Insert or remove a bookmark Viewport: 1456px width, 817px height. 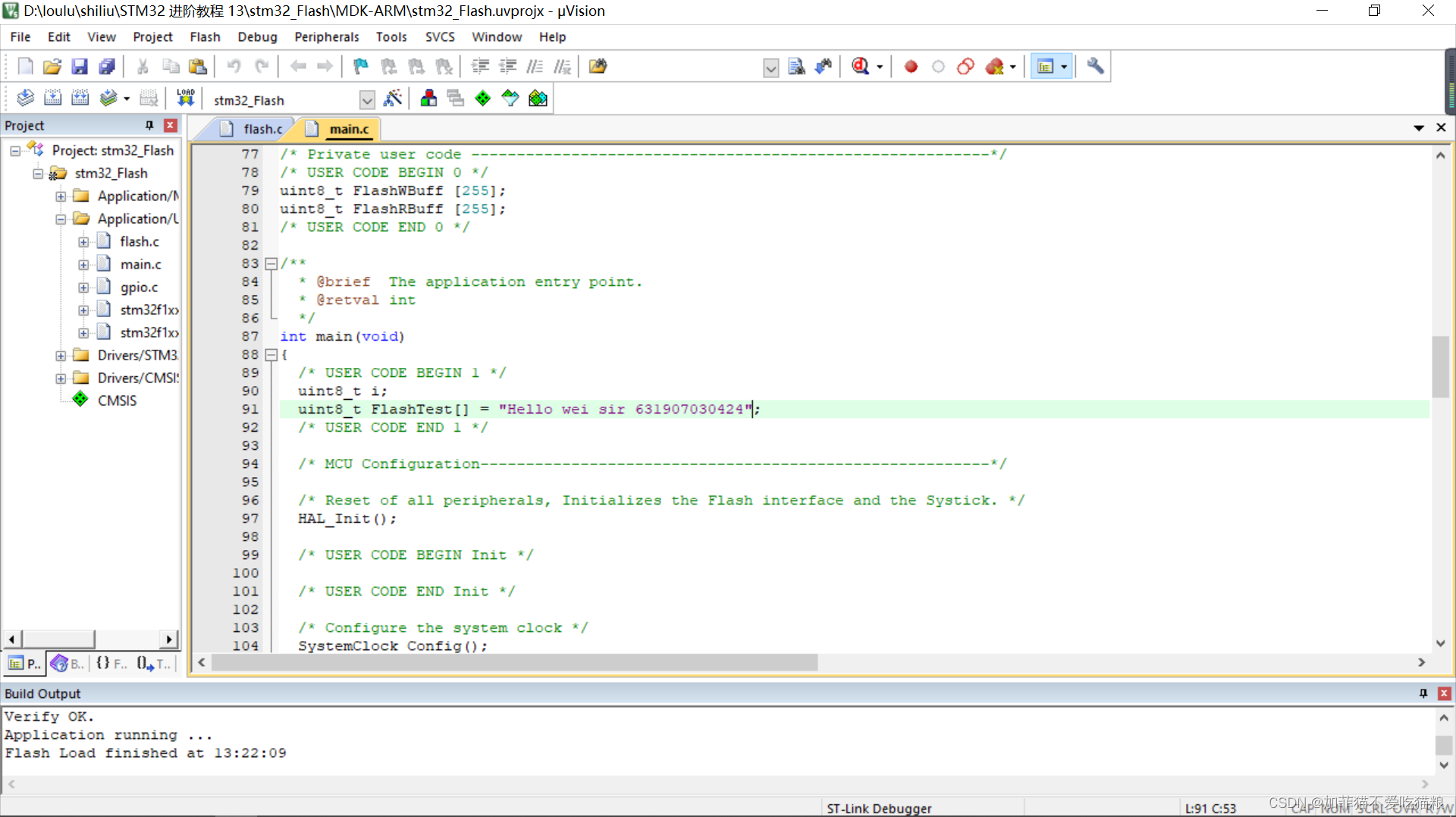(361, 66)
